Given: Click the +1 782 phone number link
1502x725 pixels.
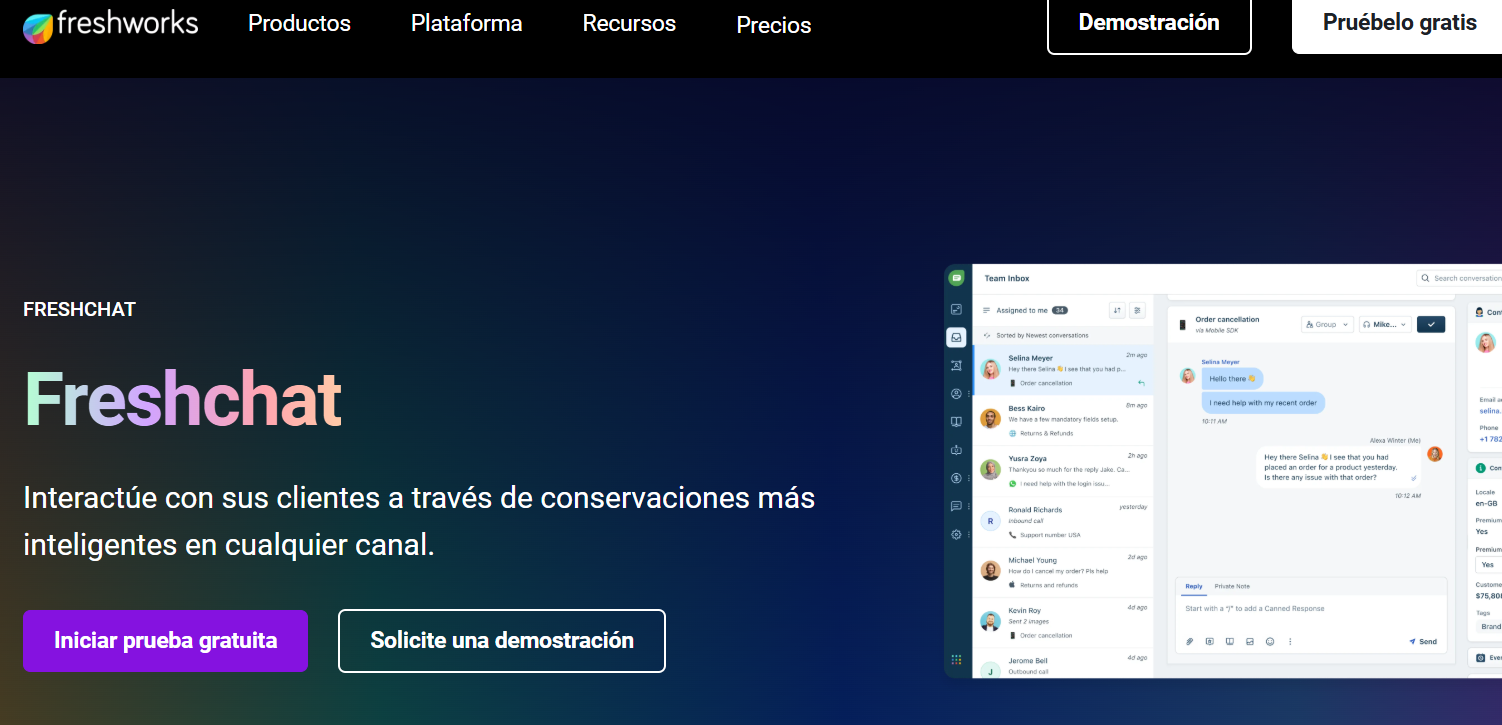Looking at the screenshot, I should (1490, 439).
